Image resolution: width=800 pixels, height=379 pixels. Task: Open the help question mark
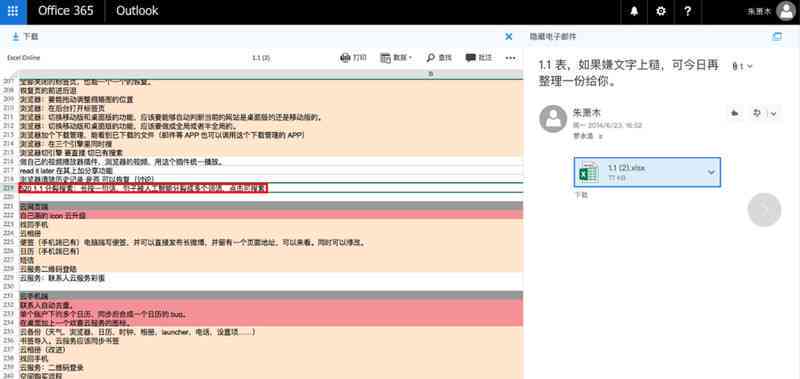[687, 11]
